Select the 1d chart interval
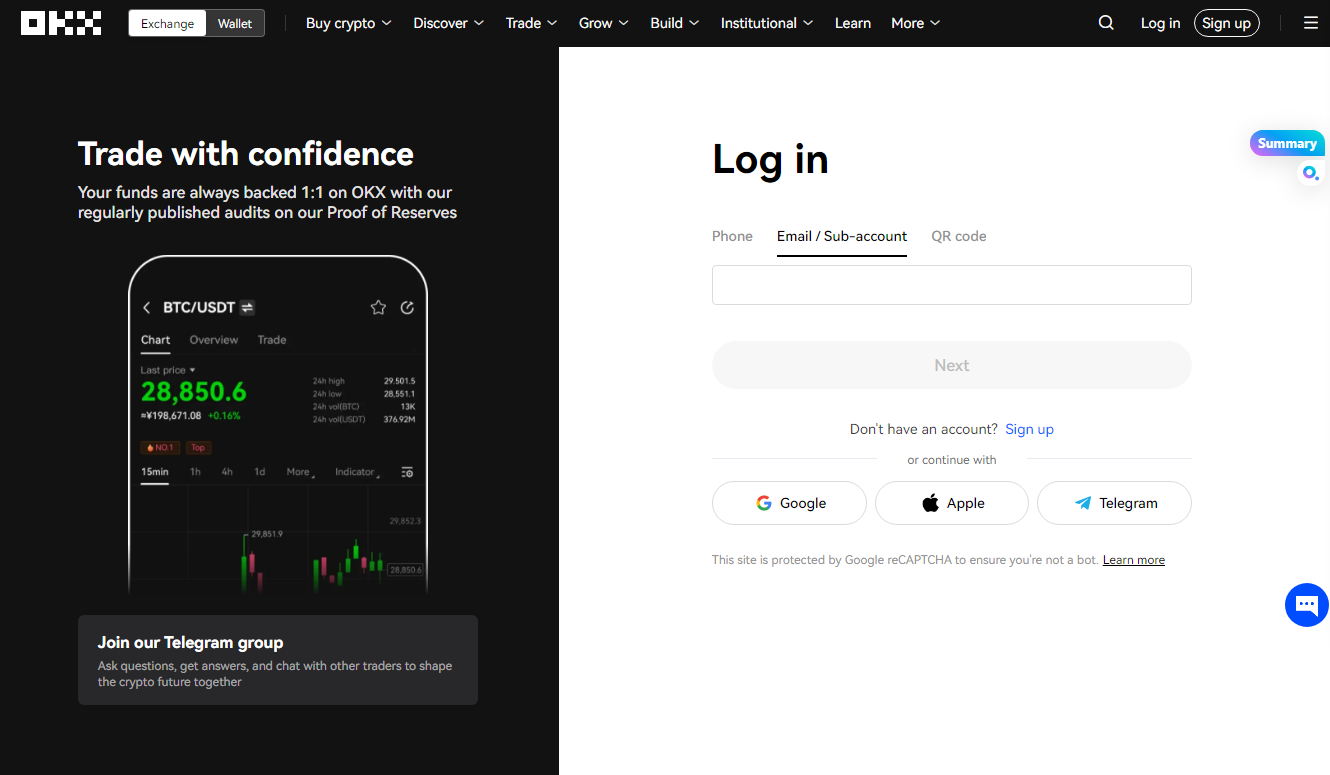 [x=260, y=472]
